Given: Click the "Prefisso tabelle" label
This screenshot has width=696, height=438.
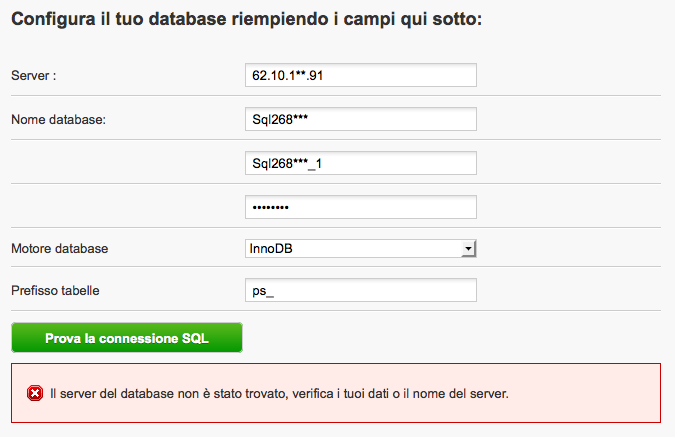Looking at the screenshot, I should (55, 290).
